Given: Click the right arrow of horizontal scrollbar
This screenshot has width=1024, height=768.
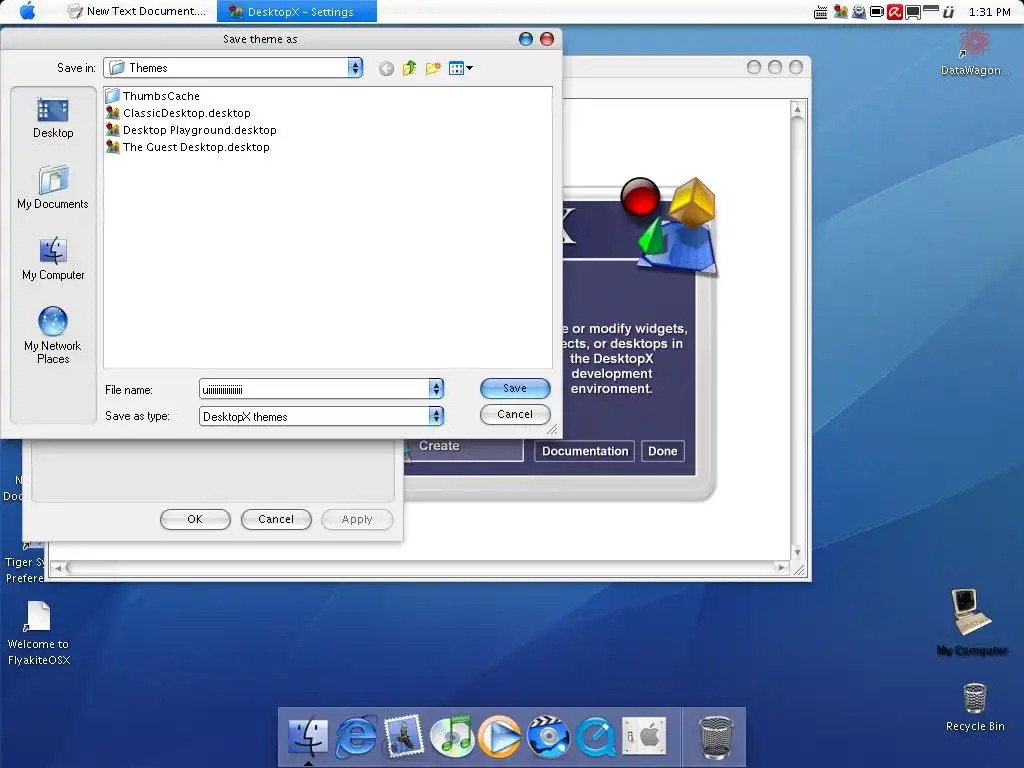Looking at the screenshot, I should click(781, 568).
